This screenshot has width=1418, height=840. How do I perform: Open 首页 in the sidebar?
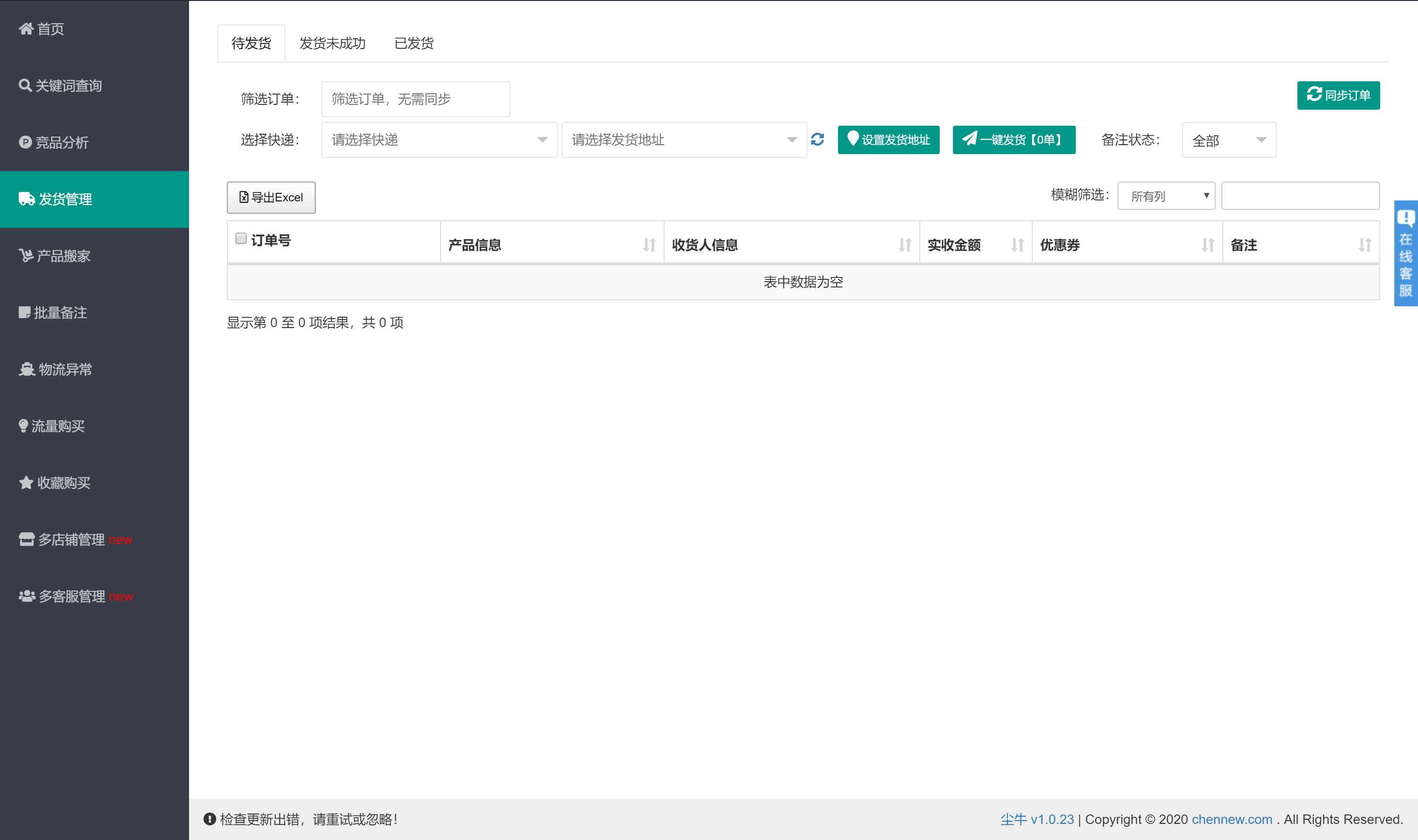[x=95, y=28]
